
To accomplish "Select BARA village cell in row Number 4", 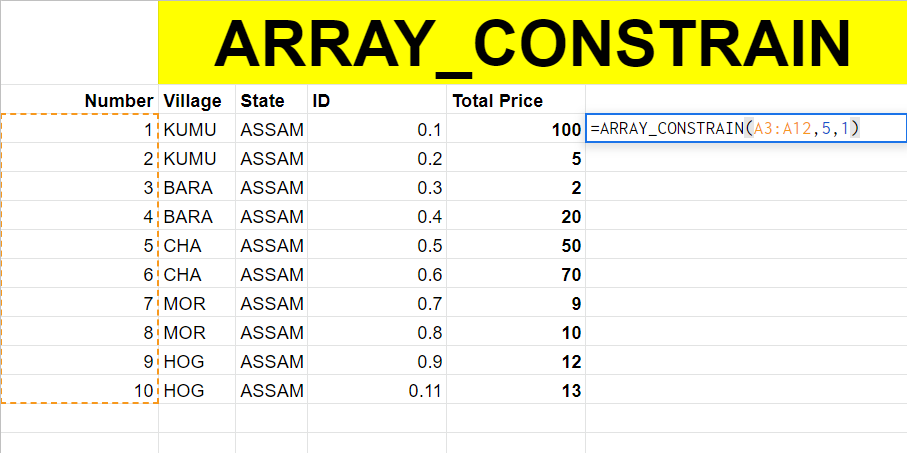I will 197,215.
